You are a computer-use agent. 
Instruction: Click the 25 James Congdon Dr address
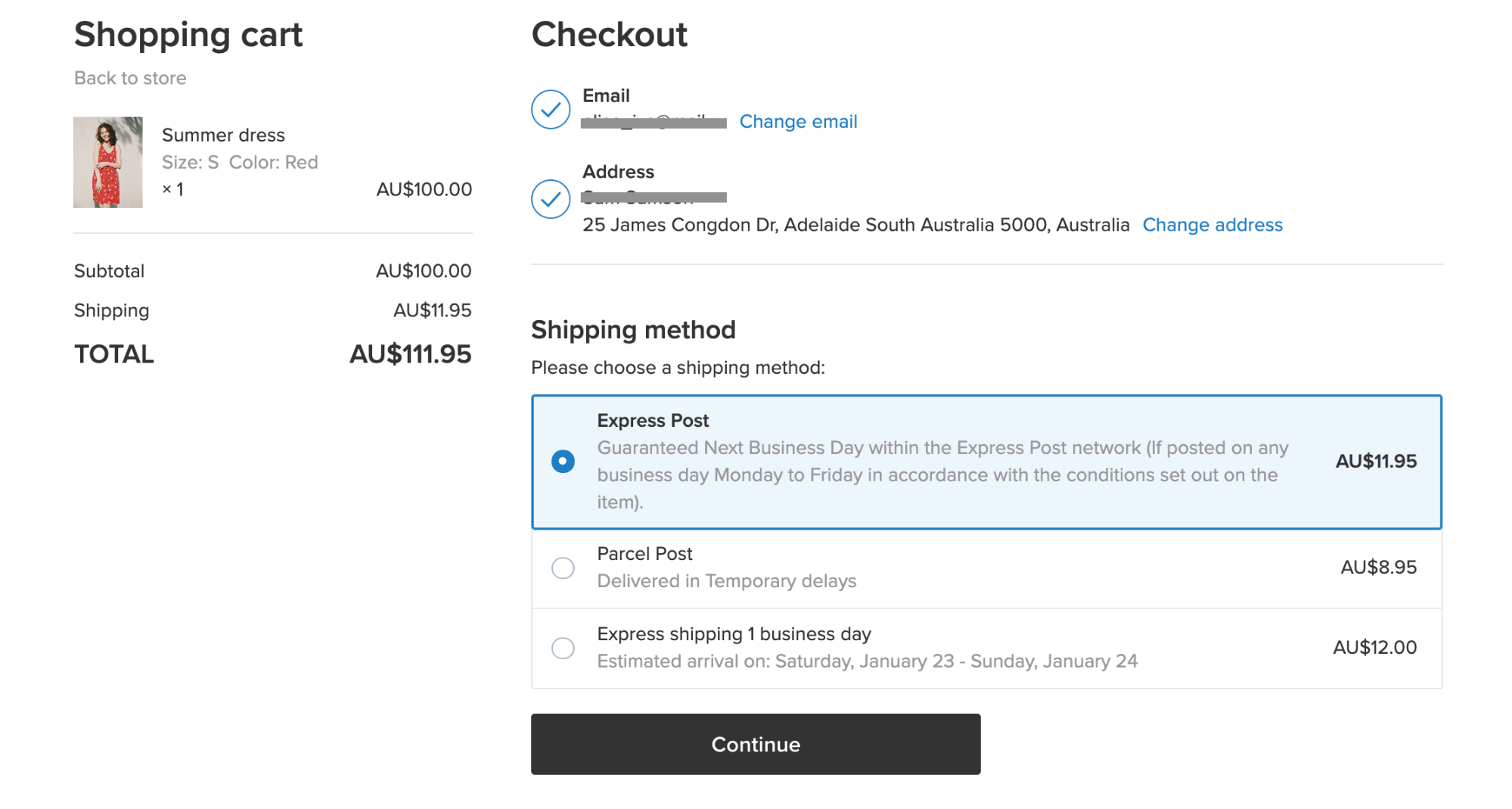click(x=855, y=225)
